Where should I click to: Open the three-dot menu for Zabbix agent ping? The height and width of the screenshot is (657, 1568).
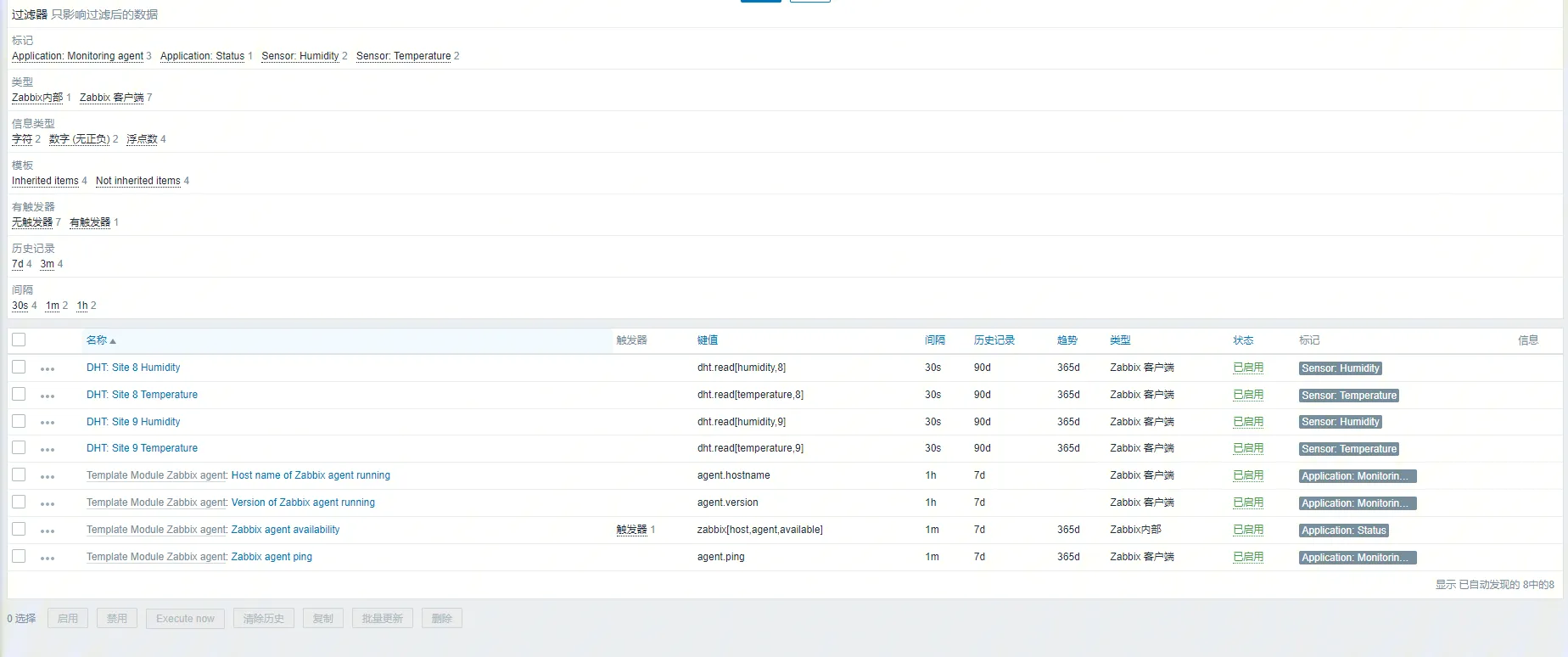coord(48,558)
